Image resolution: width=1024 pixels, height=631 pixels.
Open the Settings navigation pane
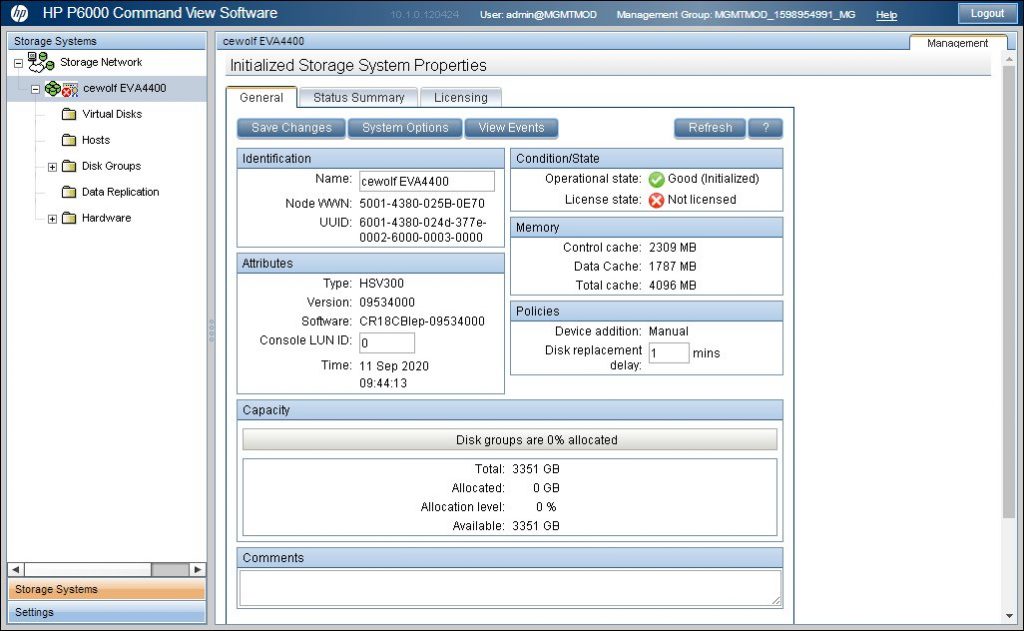tap(106, 612)
